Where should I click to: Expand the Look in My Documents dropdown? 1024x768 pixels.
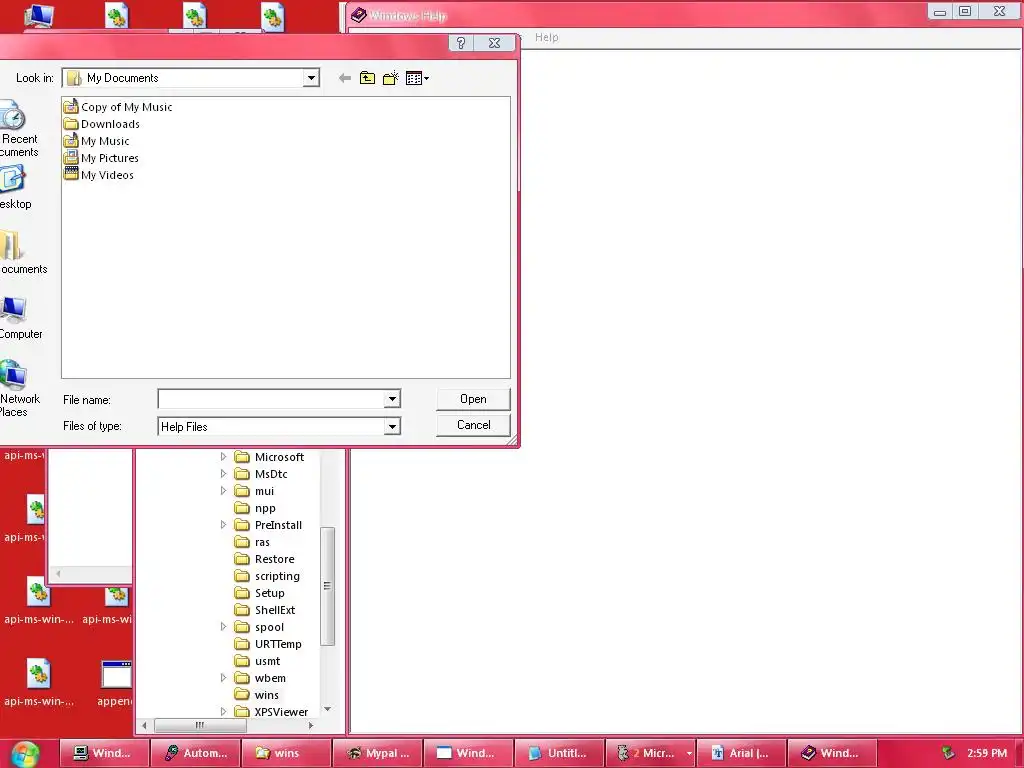(x=312, y=78)
